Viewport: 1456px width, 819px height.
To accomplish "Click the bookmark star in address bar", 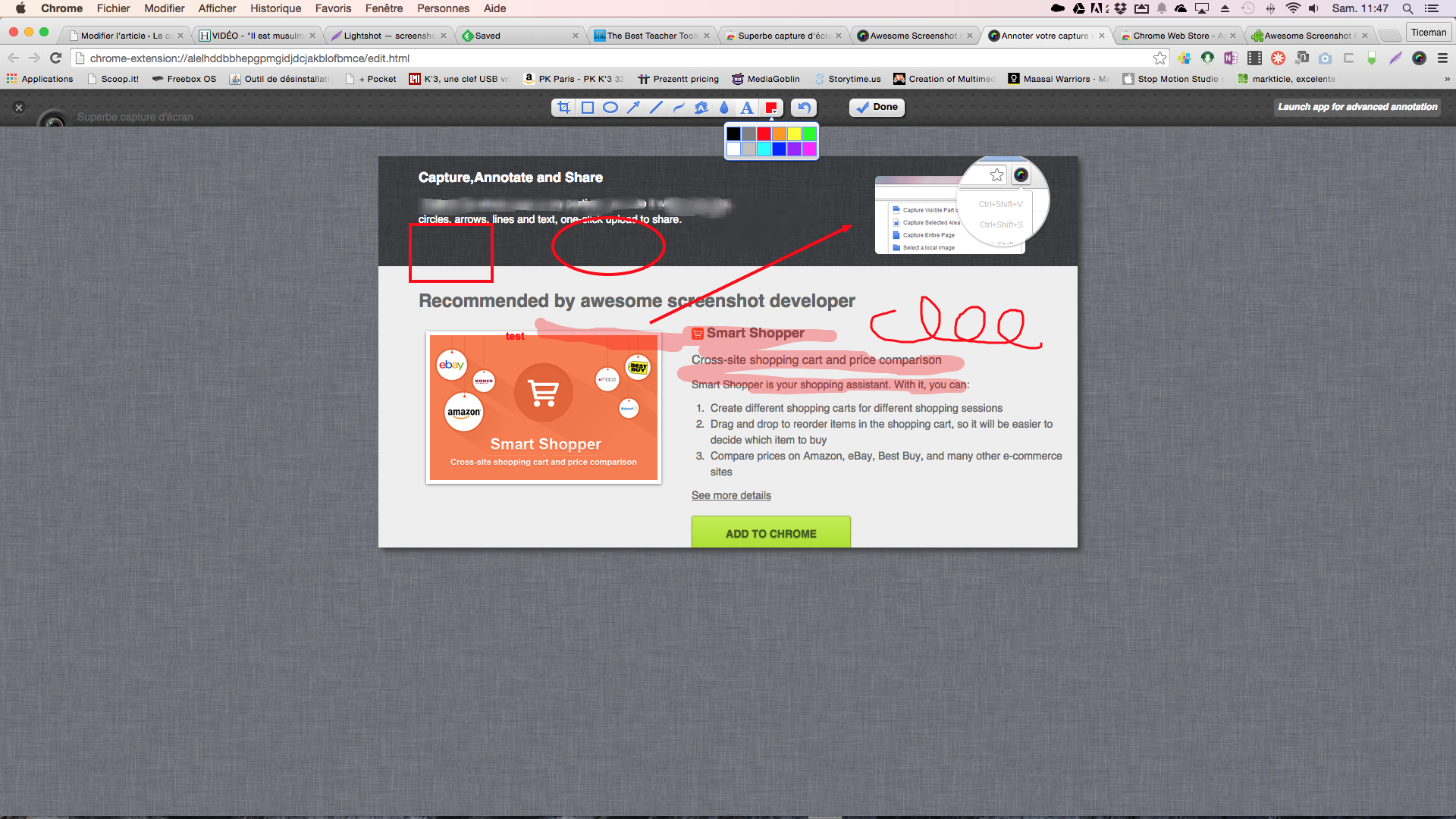I will (x=1159, y=58).
